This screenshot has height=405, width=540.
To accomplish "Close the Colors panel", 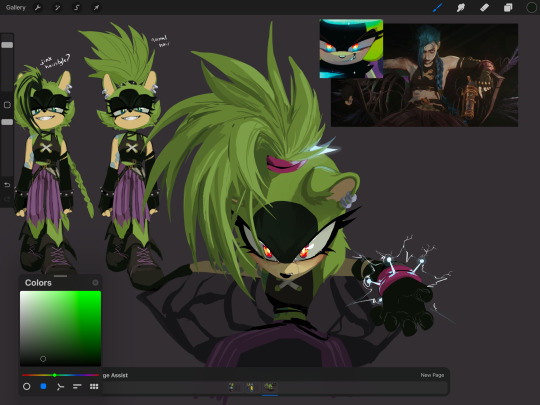I will (95, 283).
